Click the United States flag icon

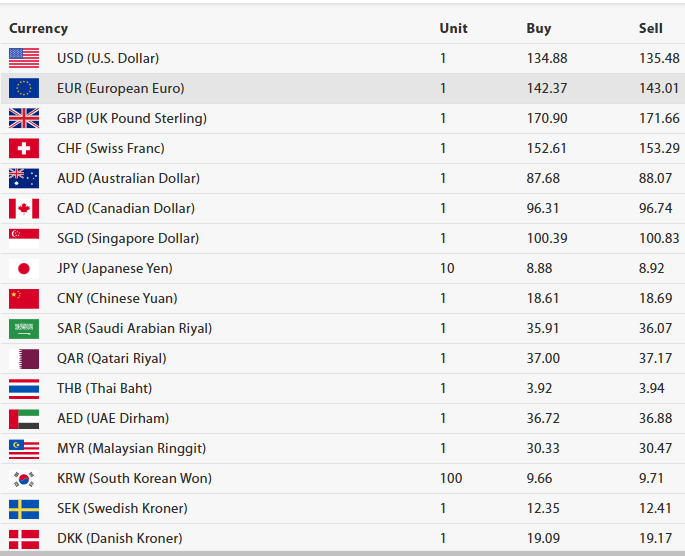pyautogui.click(x=23, y=58)
